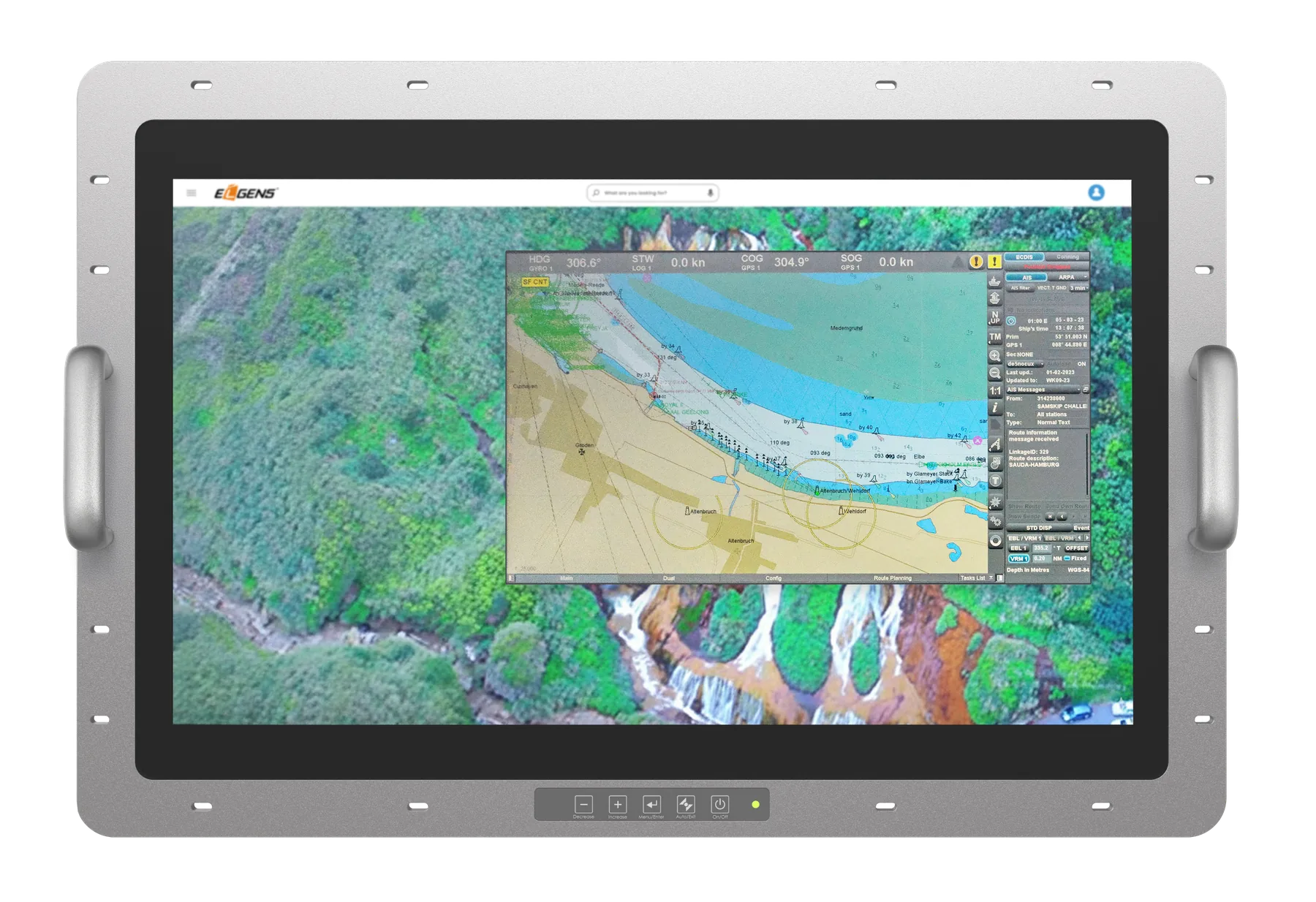
Task: Switch to the Route Planning tab
Action: point(892,578)
